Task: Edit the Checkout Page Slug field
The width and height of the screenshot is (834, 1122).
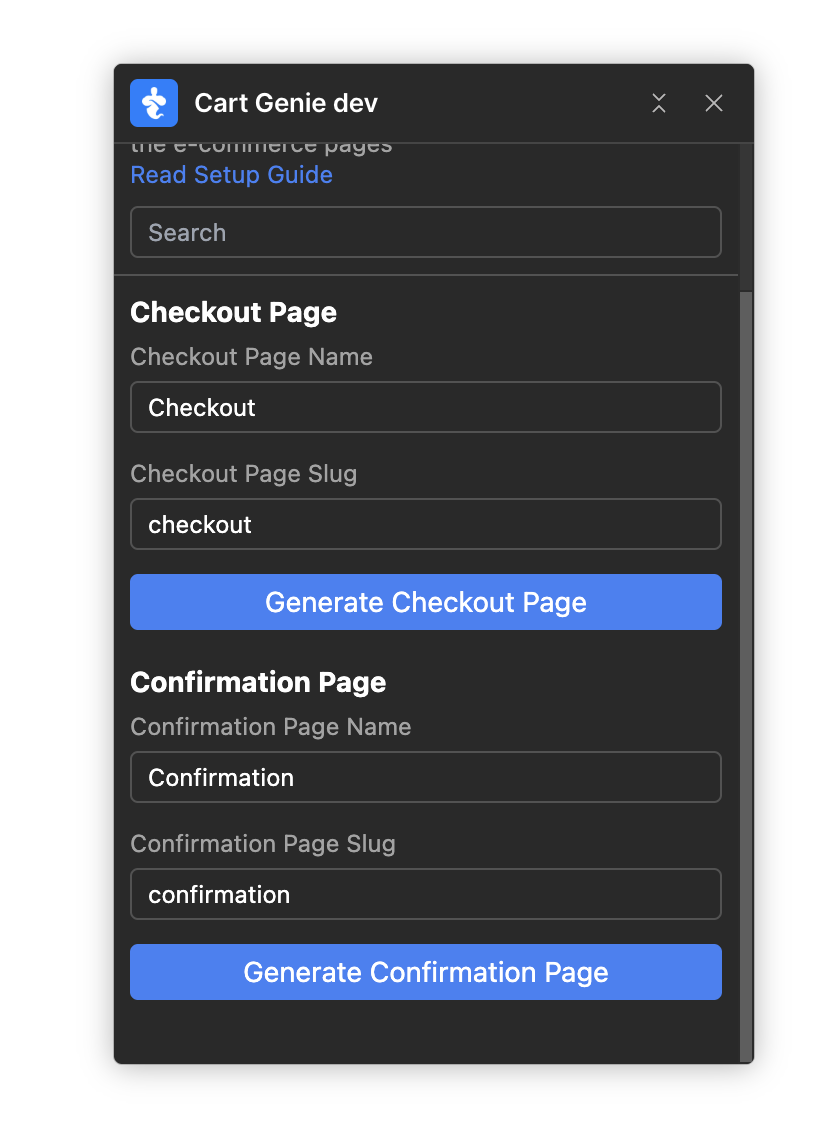Action: pyautogui.click(x=426, y=524)
